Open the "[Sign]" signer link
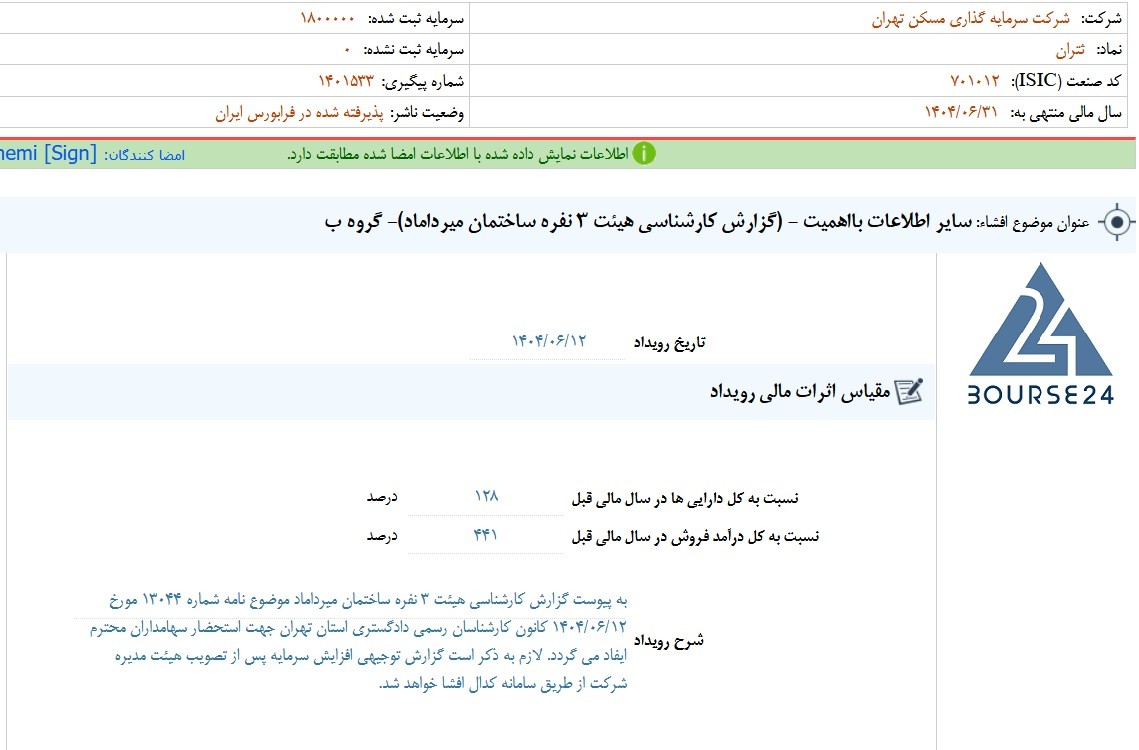The image size is (1139, 750). pos(70,153)
